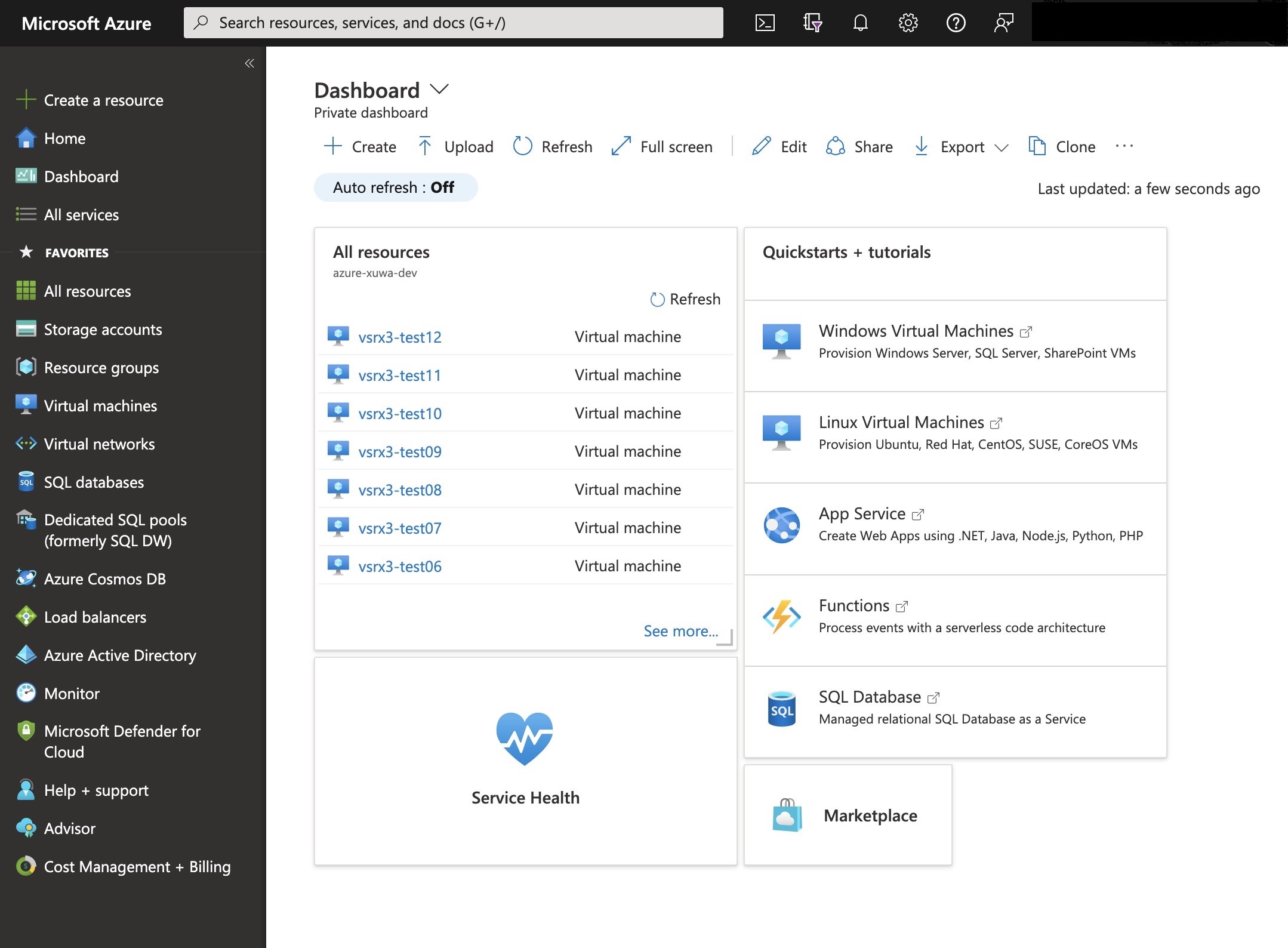Image resolution: width=1288 pixels, height=948 pixels.
Task: Open Cost Management + Billing in sidebar
Action: pos(137,867)
